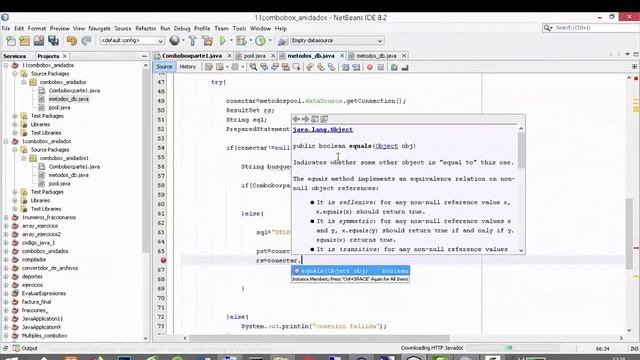This screenshot has width=640, height=360.
Task: Select the factura_final project
Action: point(36,302)
